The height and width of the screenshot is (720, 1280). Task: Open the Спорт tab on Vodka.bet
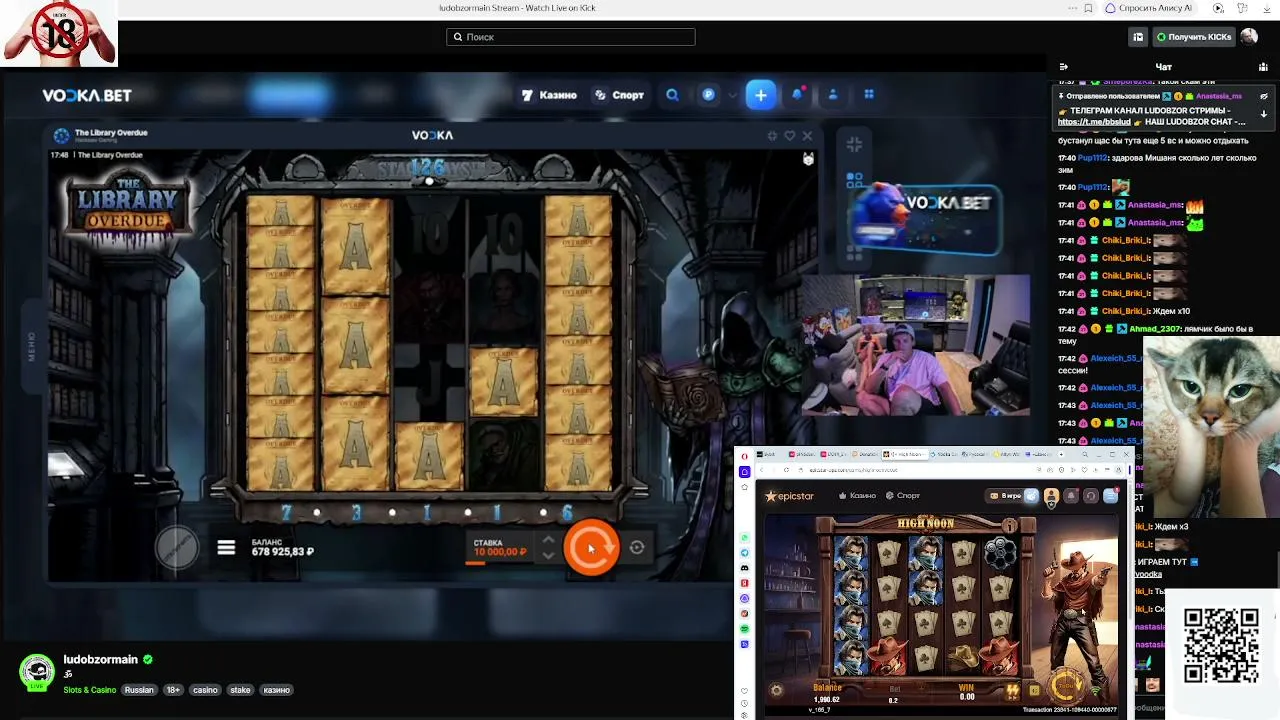point(620,95)
